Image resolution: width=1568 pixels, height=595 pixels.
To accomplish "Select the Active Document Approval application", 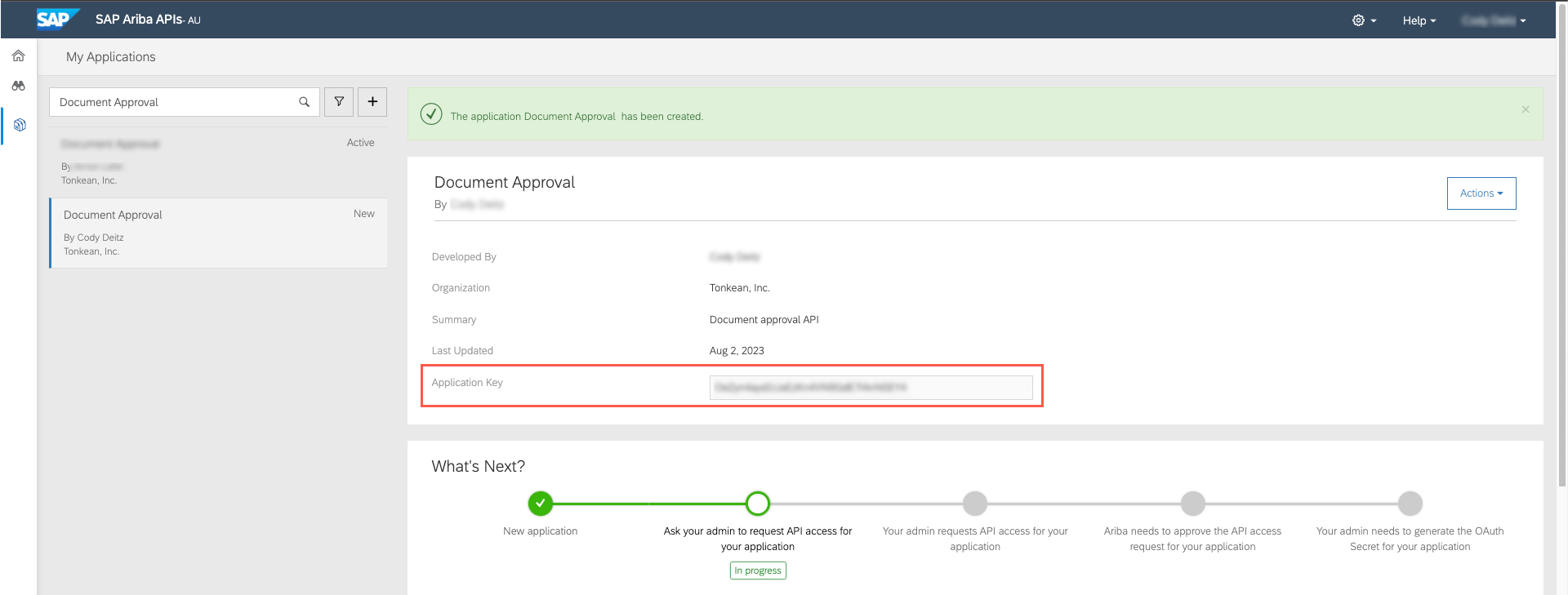I will pos(217,161).
